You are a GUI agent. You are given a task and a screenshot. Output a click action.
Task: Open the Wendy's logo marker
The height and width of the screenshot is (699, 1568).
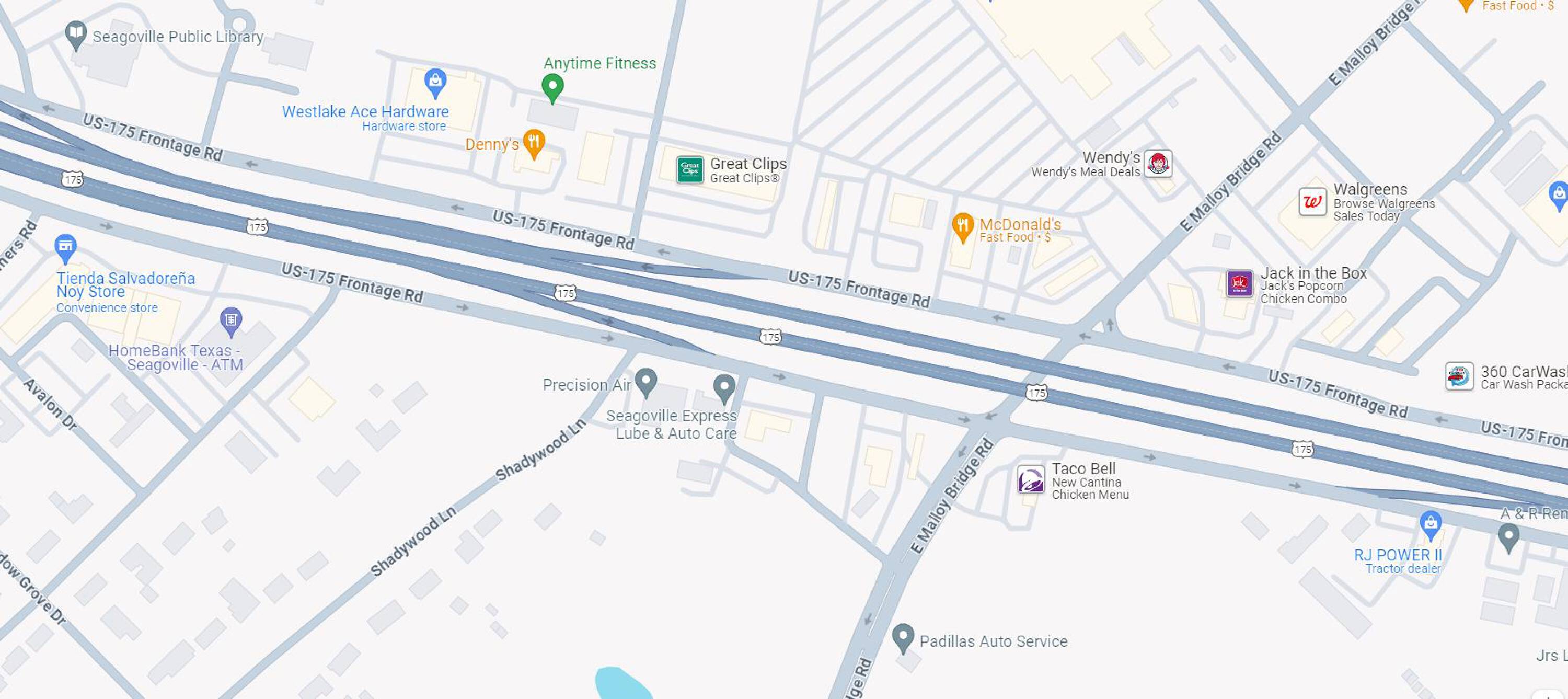point(1158,163)
